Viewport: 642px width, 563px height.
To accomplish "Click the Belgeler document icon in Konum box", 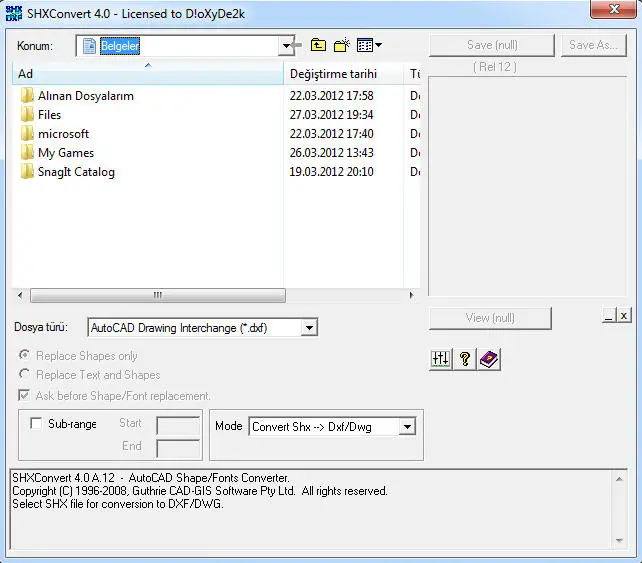I will pyautogui.click(x=89, y=46).
